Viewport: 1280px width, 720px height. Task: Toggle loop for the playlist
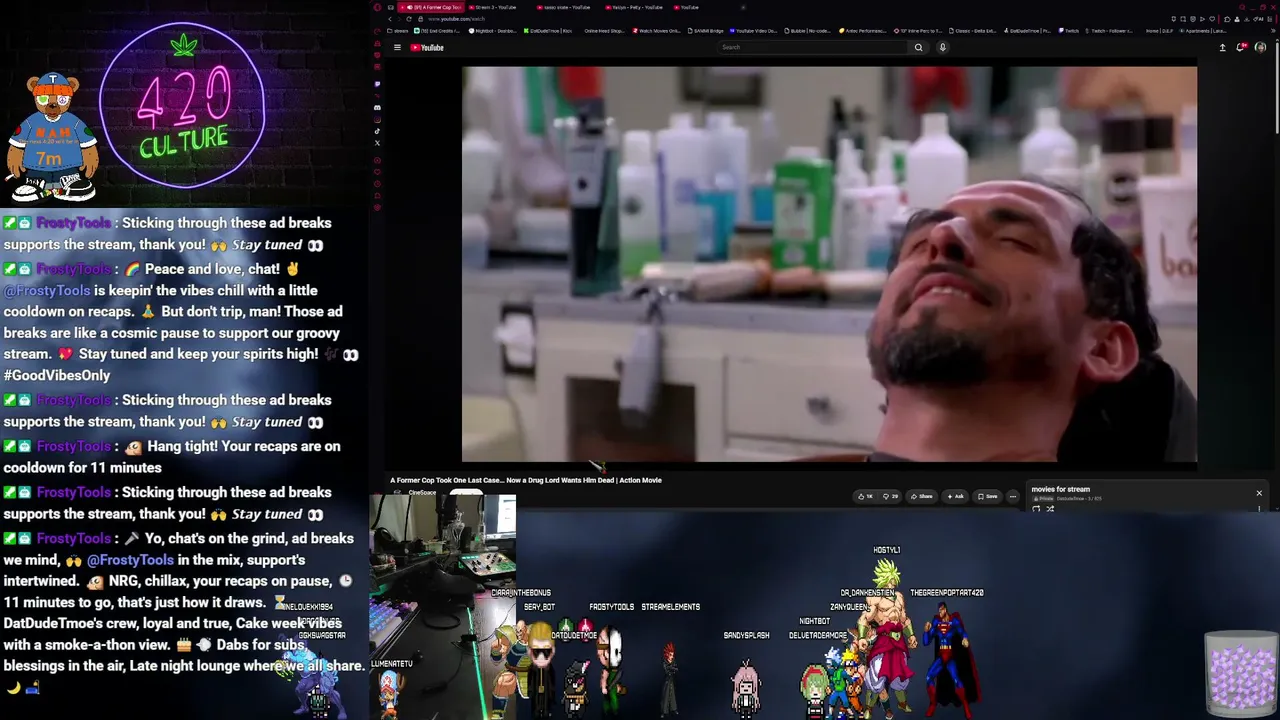[x=1036, y=509]
